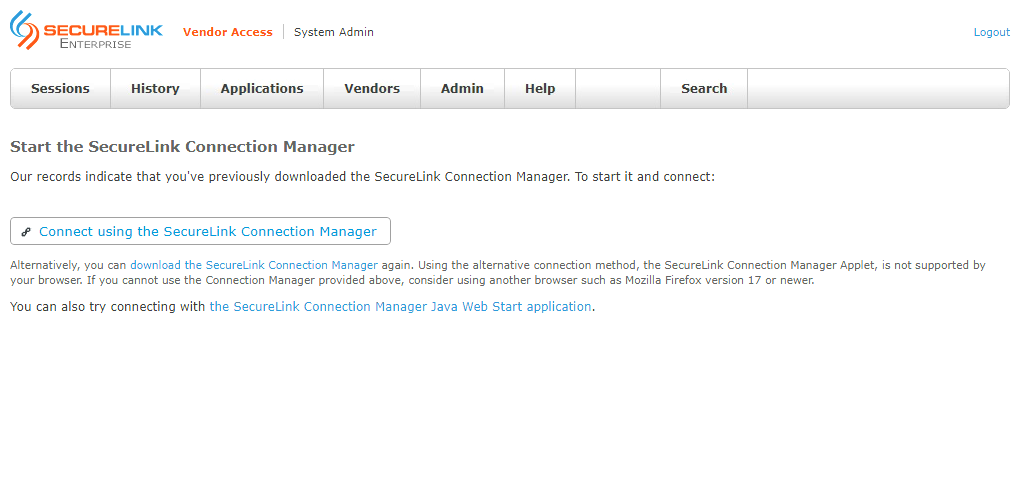Open the History menu
The width and height of the screenshot is (1020, 500).
pyautogui.click(x=155, y=89)
